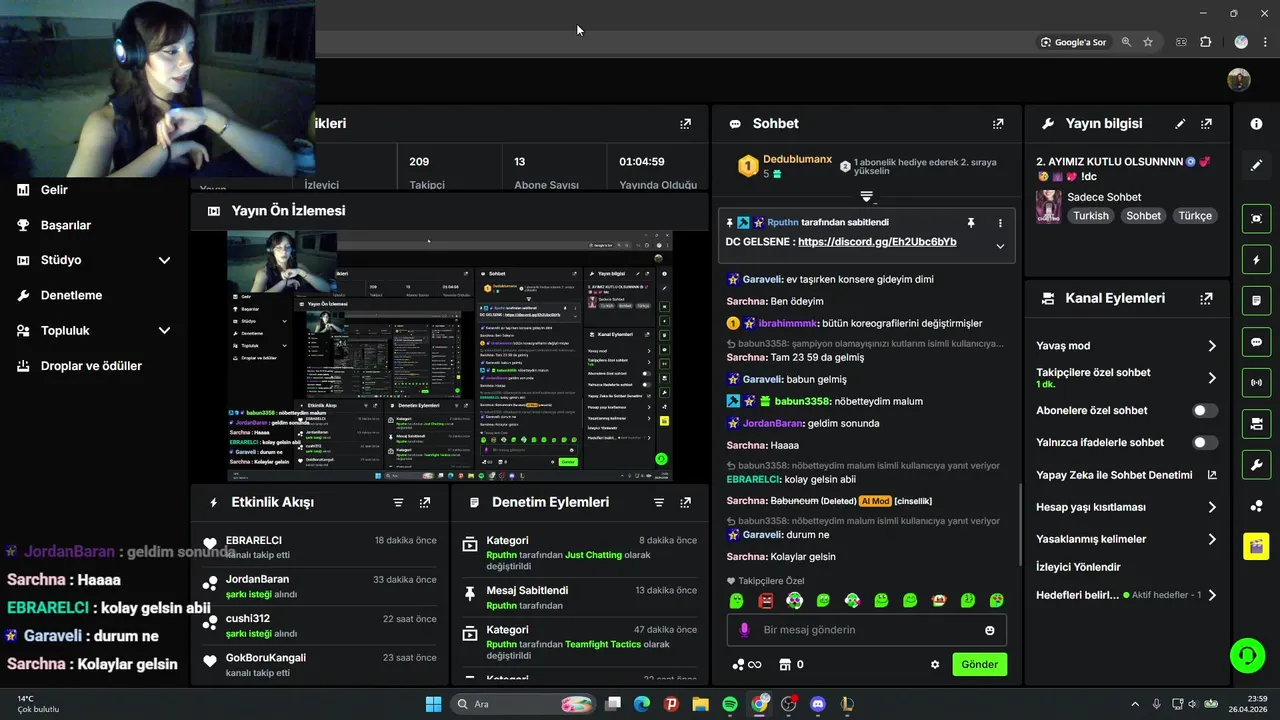
Task: Filter the Denetim Eylemleri list
Action: click(x=659, y=502)
